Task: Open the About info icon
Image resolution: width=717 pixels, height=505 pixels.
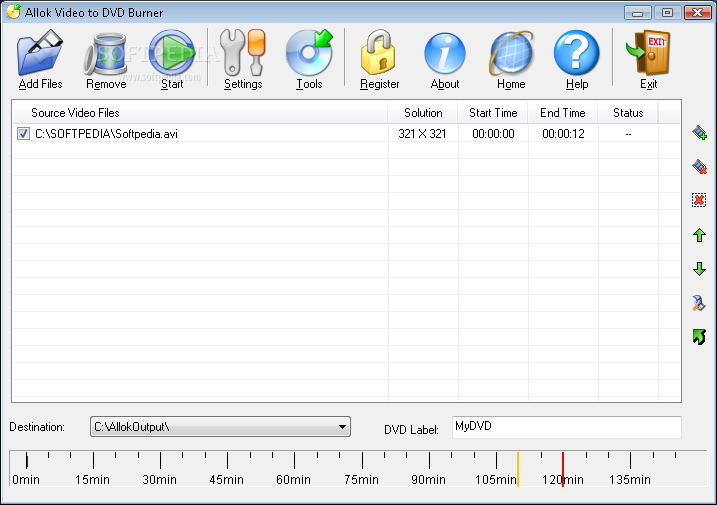Action: click(444, 54)
